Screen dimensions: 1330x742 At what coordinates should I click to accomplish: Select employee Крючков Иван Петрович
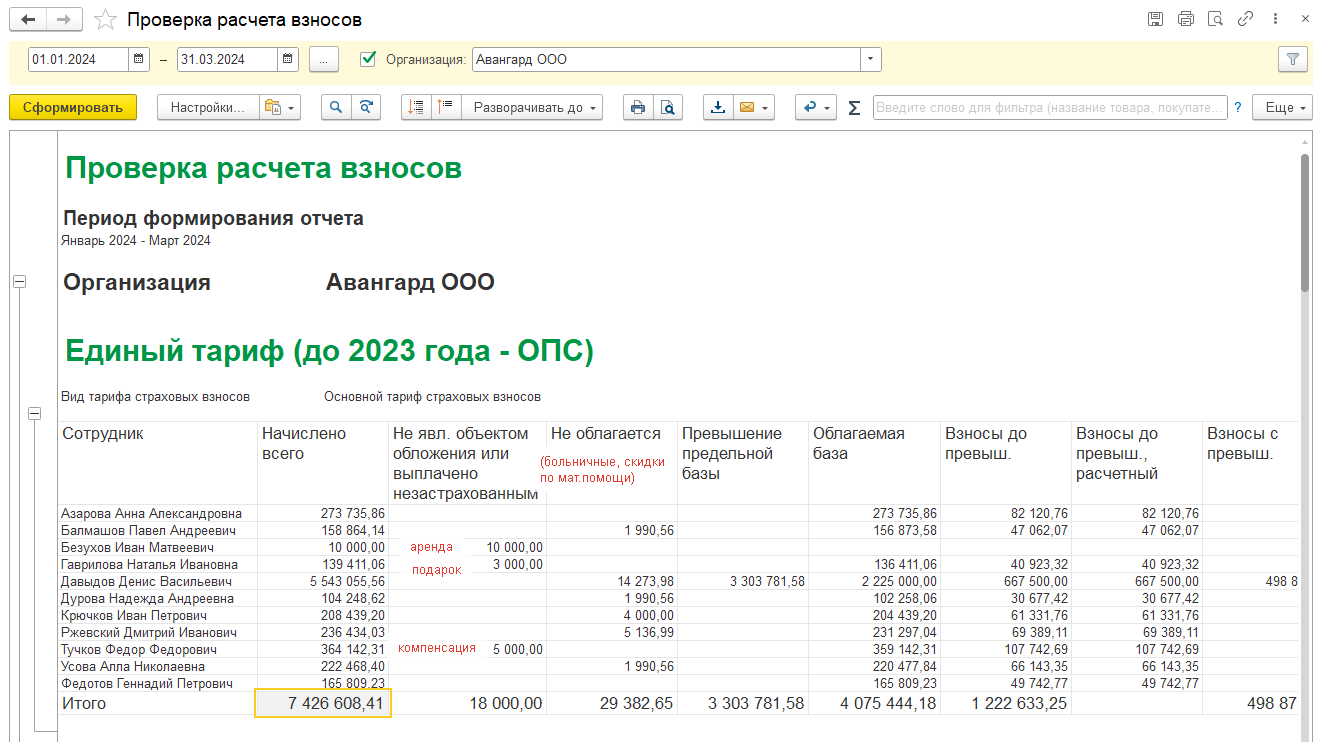click(134, 615)
